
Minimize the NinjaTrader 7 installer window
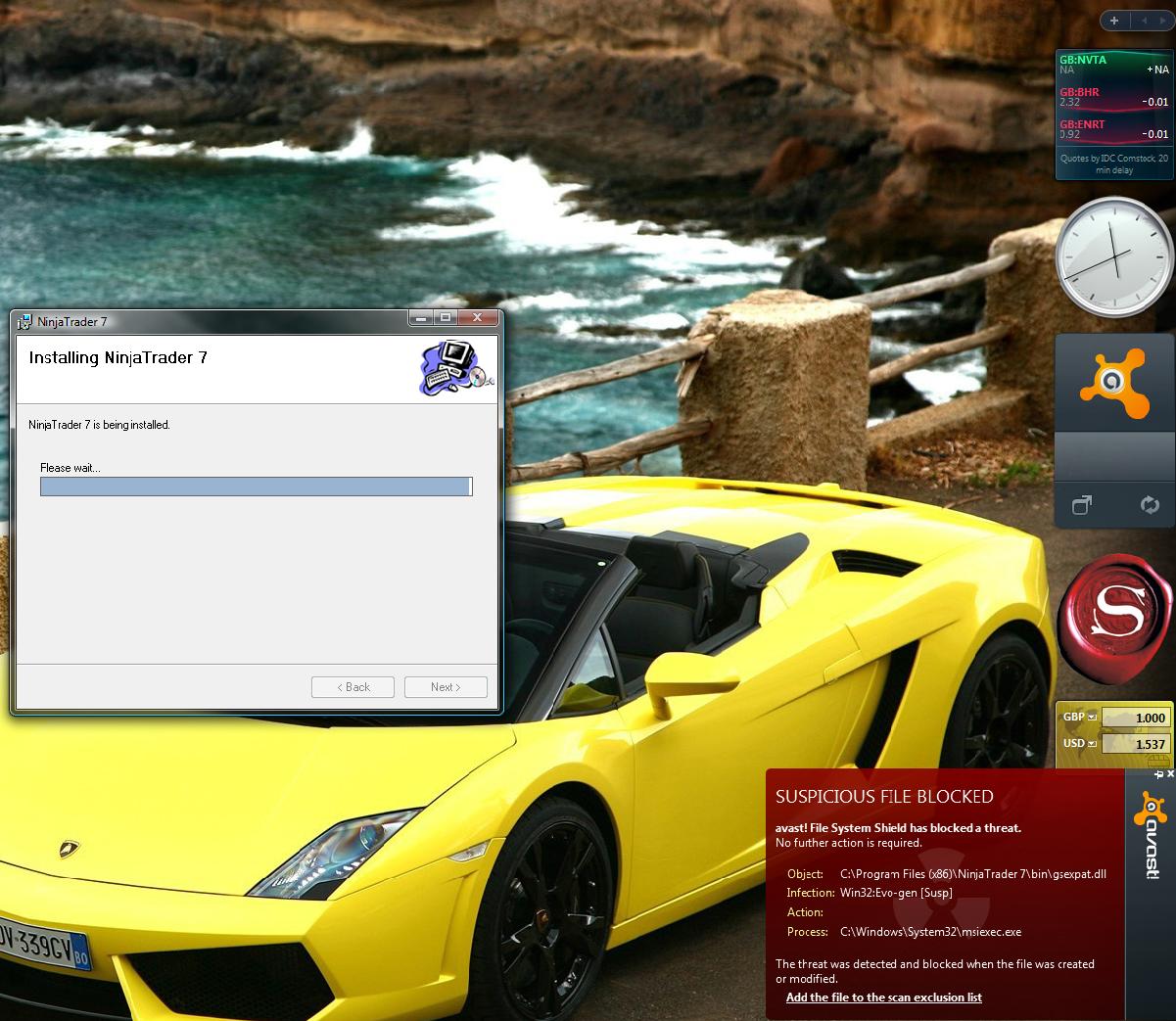(x=421, y=318)
